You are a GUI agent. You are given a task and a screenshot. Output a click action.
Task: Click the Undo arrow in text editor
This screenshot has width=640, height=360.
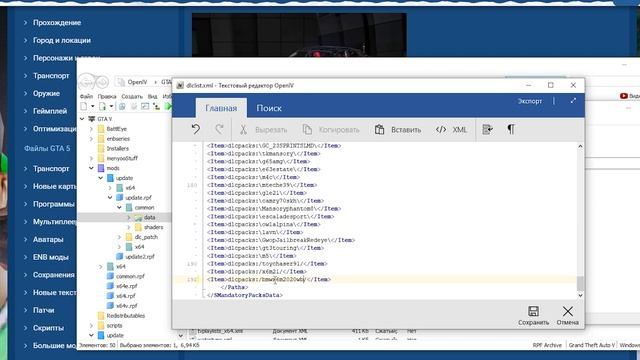(x=196, y=129)
